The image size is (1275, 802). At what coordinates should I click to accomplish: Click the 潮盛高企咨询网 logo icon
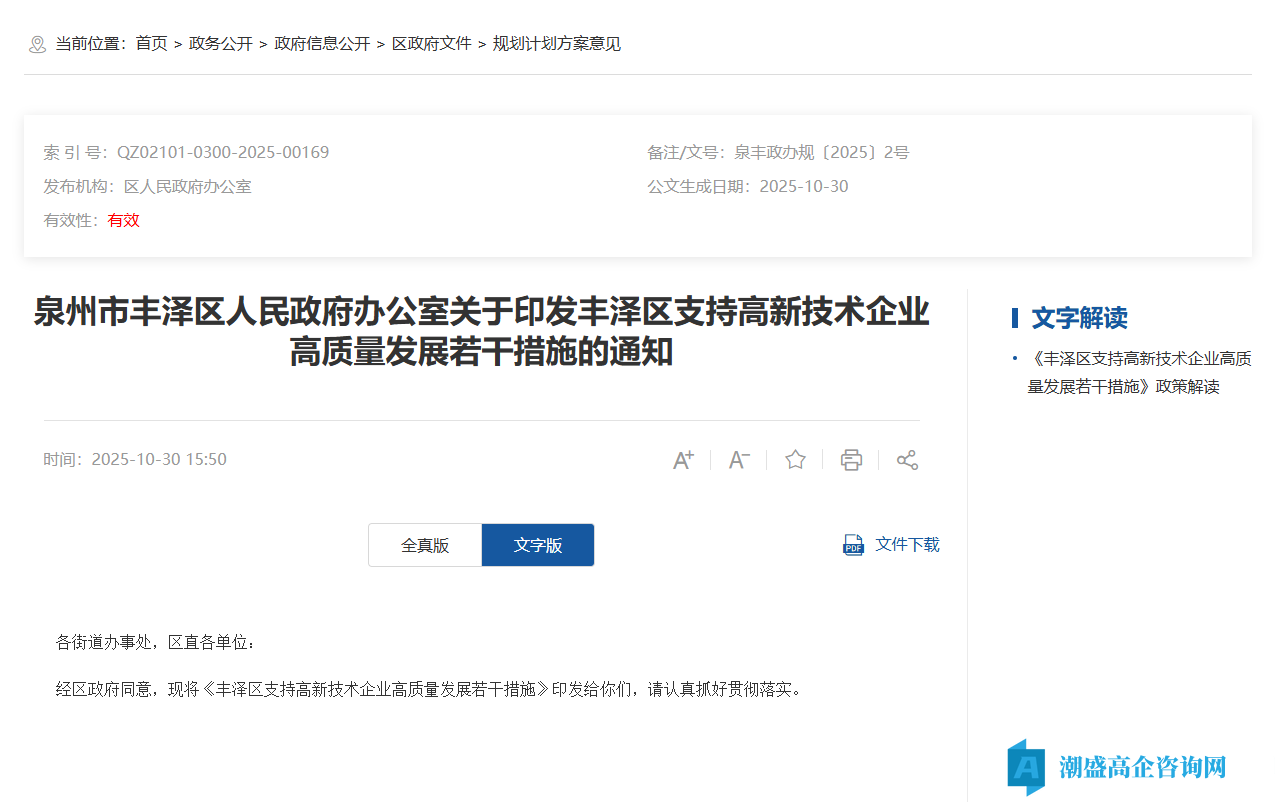click(1024, 767)
